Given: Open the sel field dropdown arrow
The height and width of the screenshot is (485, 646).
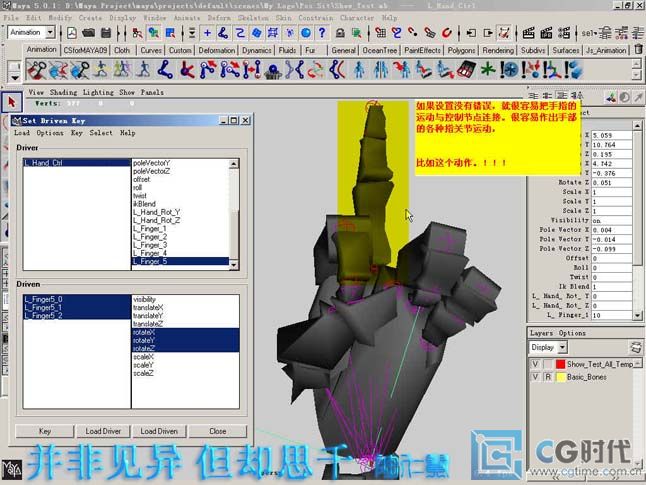Looking at the screenshot, I should tap(595, 33).
